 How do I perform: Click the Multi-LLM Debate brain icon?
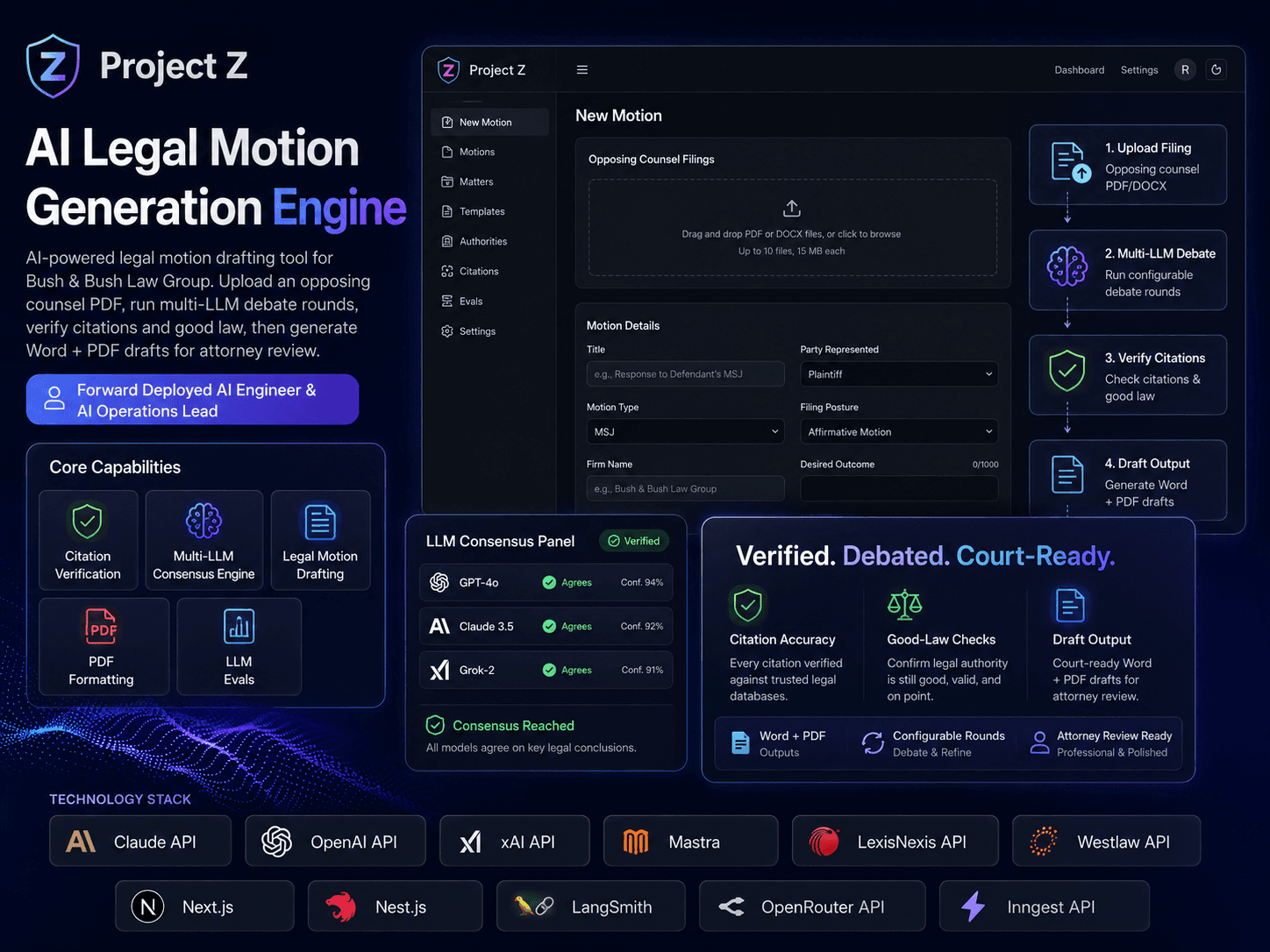[1067, 266]
